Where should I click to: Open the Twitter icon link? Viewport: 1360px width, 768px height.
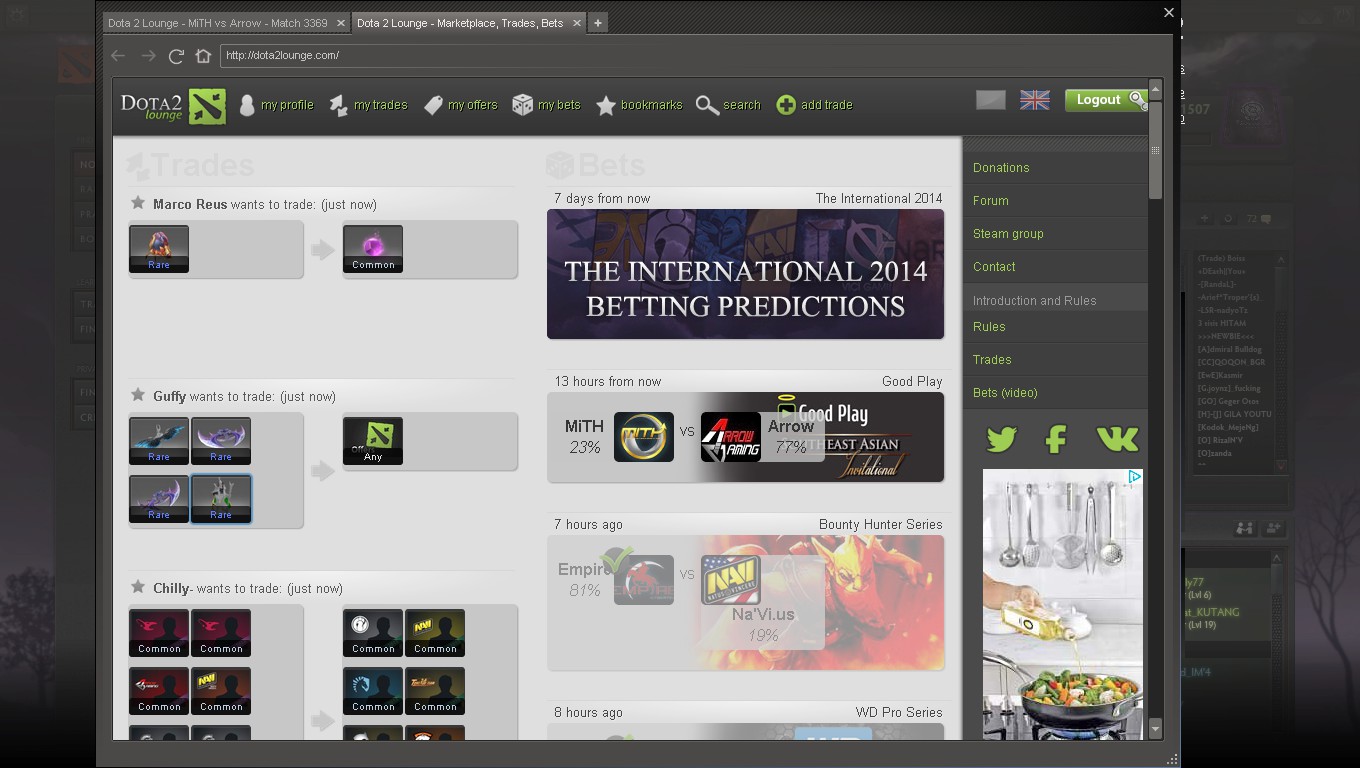point(1001,438)
